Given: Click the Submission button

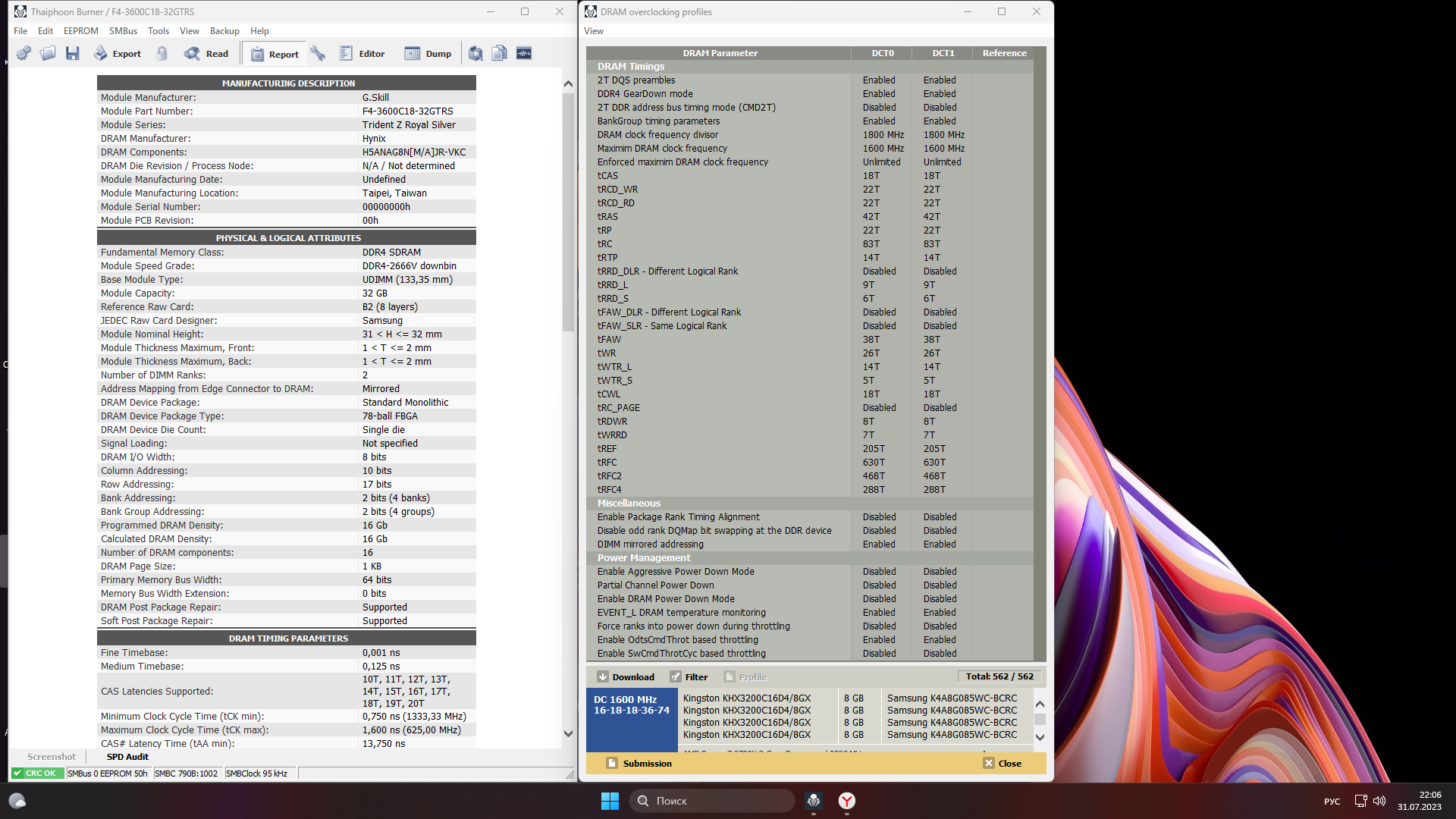Looking at the screenshot, I should pos(639,764).
